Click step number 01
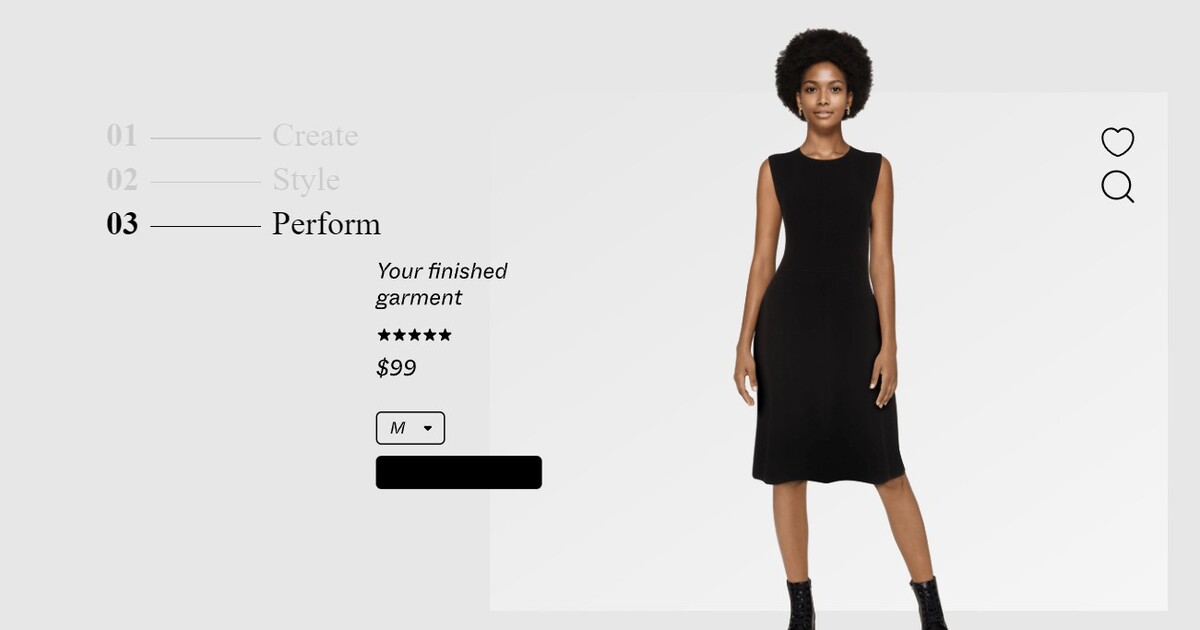Image resolution: width=1200 pixels, height=630 pixels. (x=122, y=135)
